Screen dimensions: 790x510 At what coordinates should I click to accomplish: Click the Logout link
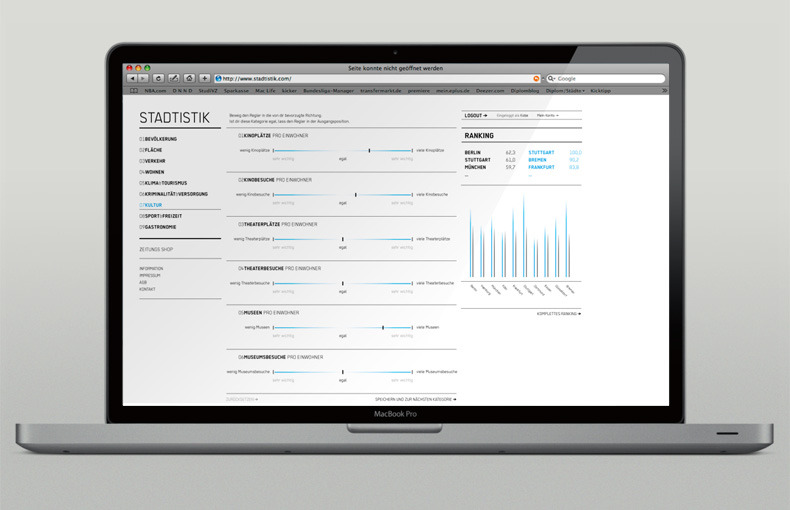pyautogui.click(x=476, y=116)
